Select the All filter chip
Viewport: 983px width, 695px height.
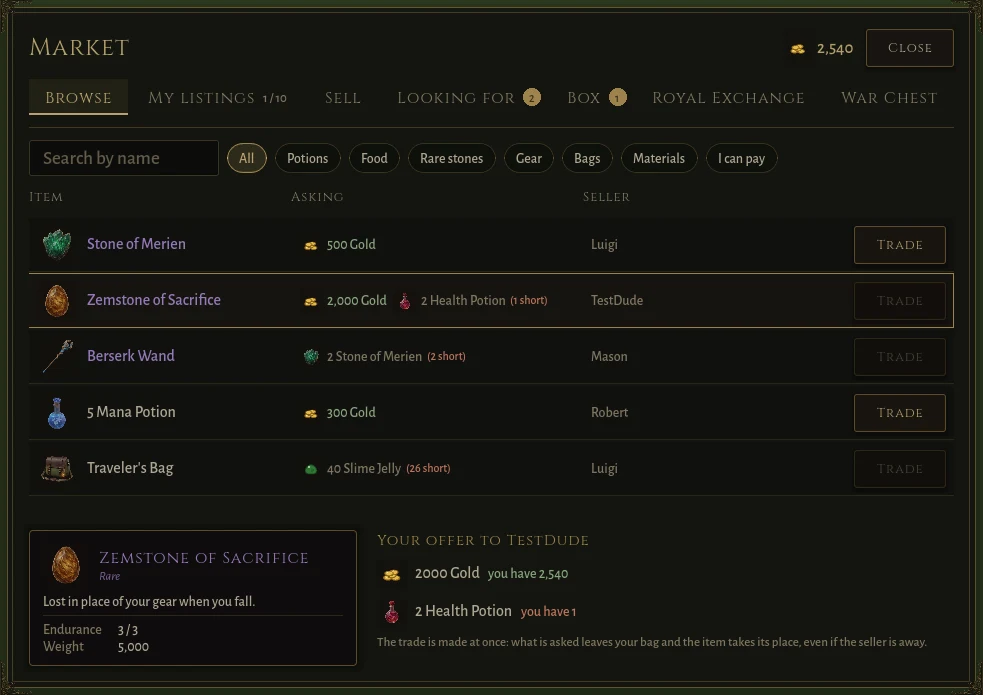(x=246, y=158)
